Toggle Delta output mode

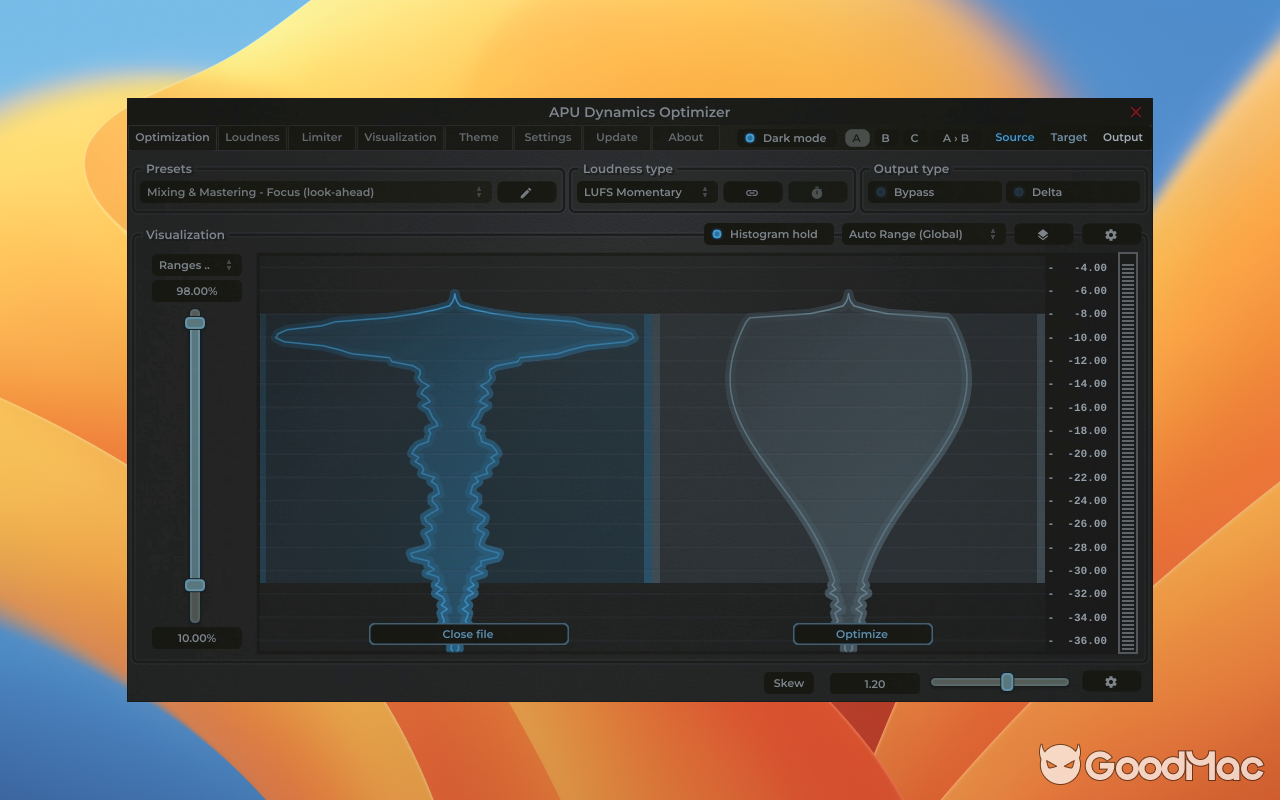pyautogui.click(x=1074, y=191)
